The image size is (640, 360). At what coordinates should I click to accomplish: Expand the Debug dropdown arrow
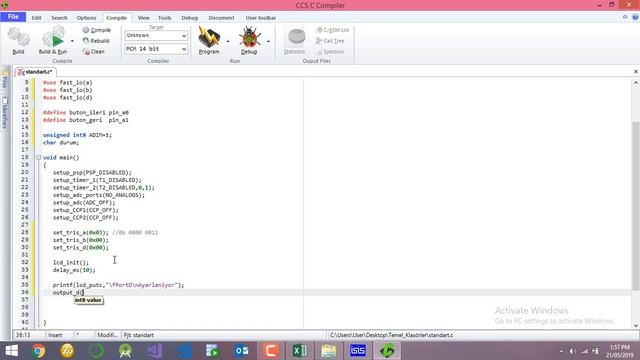[268, 41]
